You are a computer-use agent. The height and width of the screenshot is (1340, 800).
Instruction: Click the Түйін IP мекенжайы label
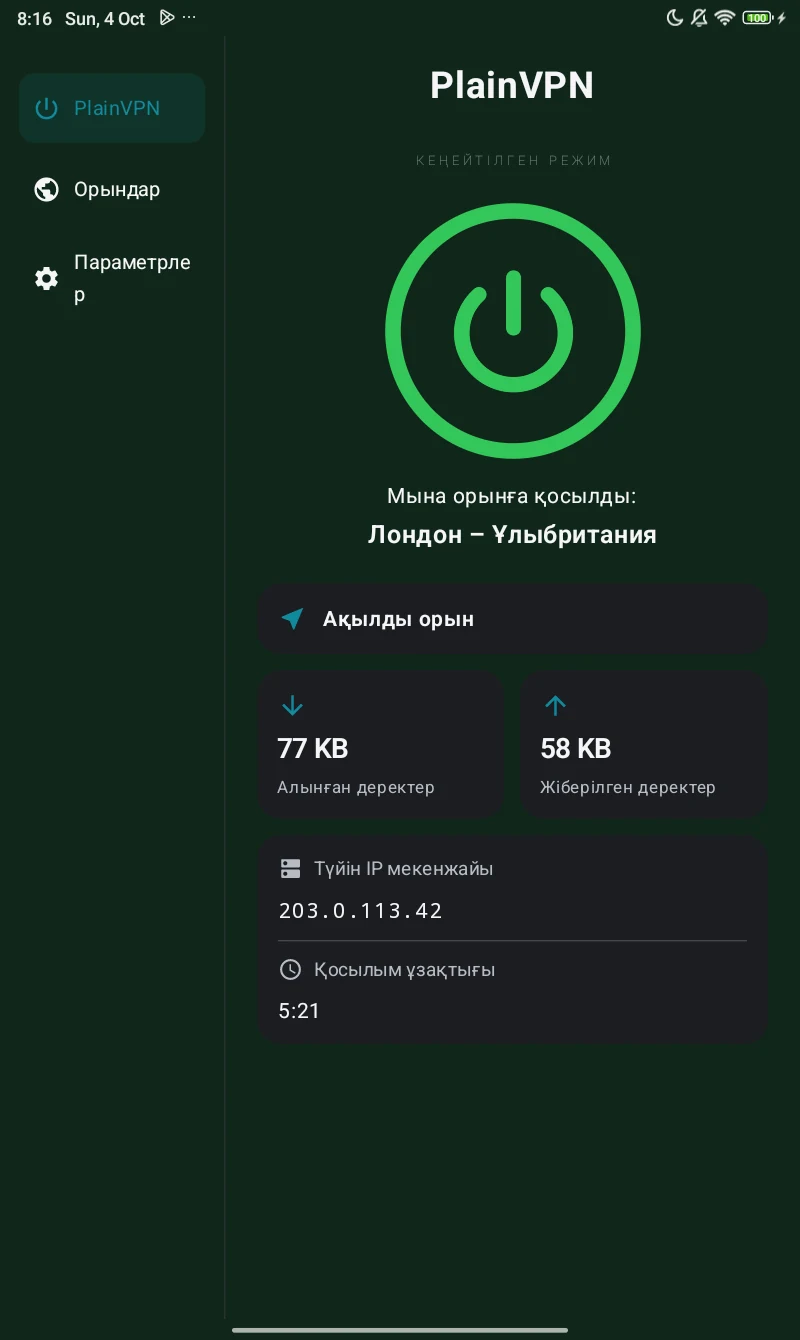pyautogui.click(x=404, y=868)
